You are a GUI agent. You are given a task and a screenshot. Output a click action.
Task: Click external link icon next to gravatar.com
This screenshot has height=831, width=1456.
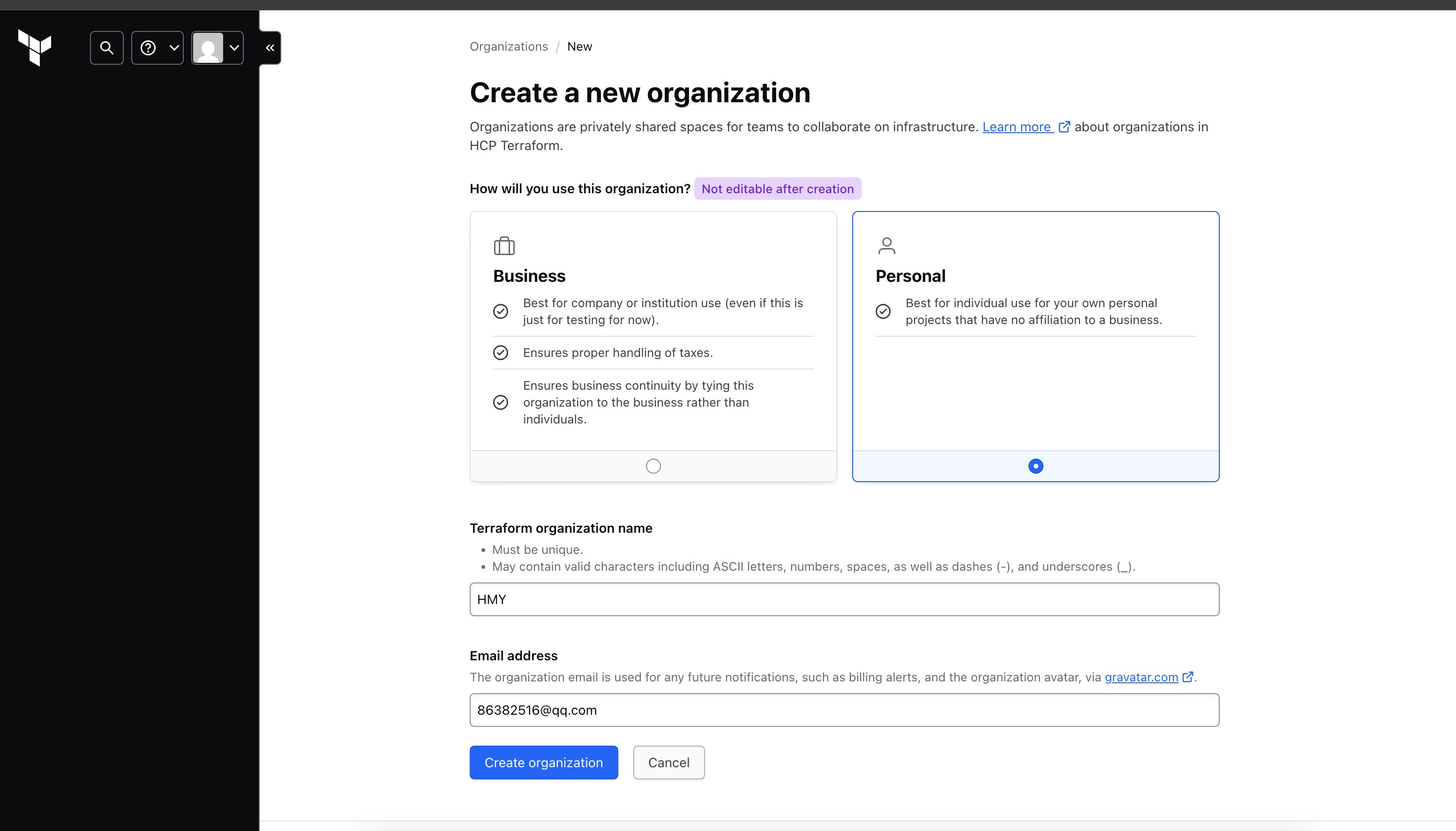pyautogui.click(x=1187, y=677)
